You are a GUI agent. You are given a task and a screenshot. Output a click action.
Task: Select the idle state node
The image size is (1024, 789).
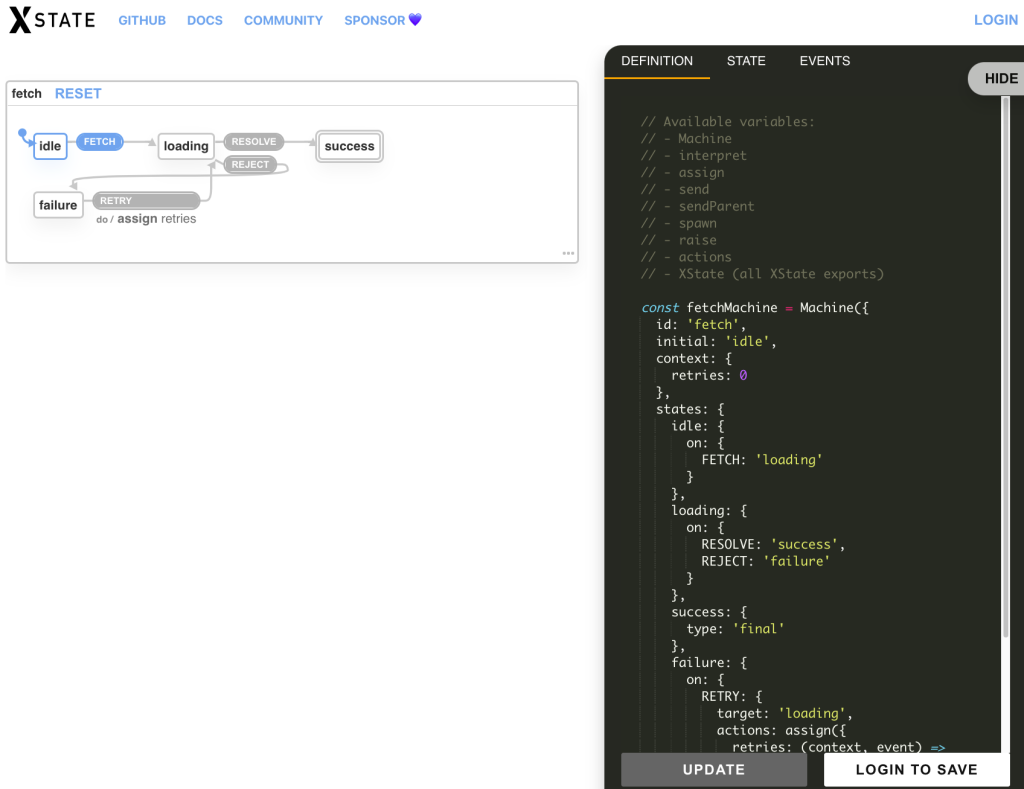50,146
